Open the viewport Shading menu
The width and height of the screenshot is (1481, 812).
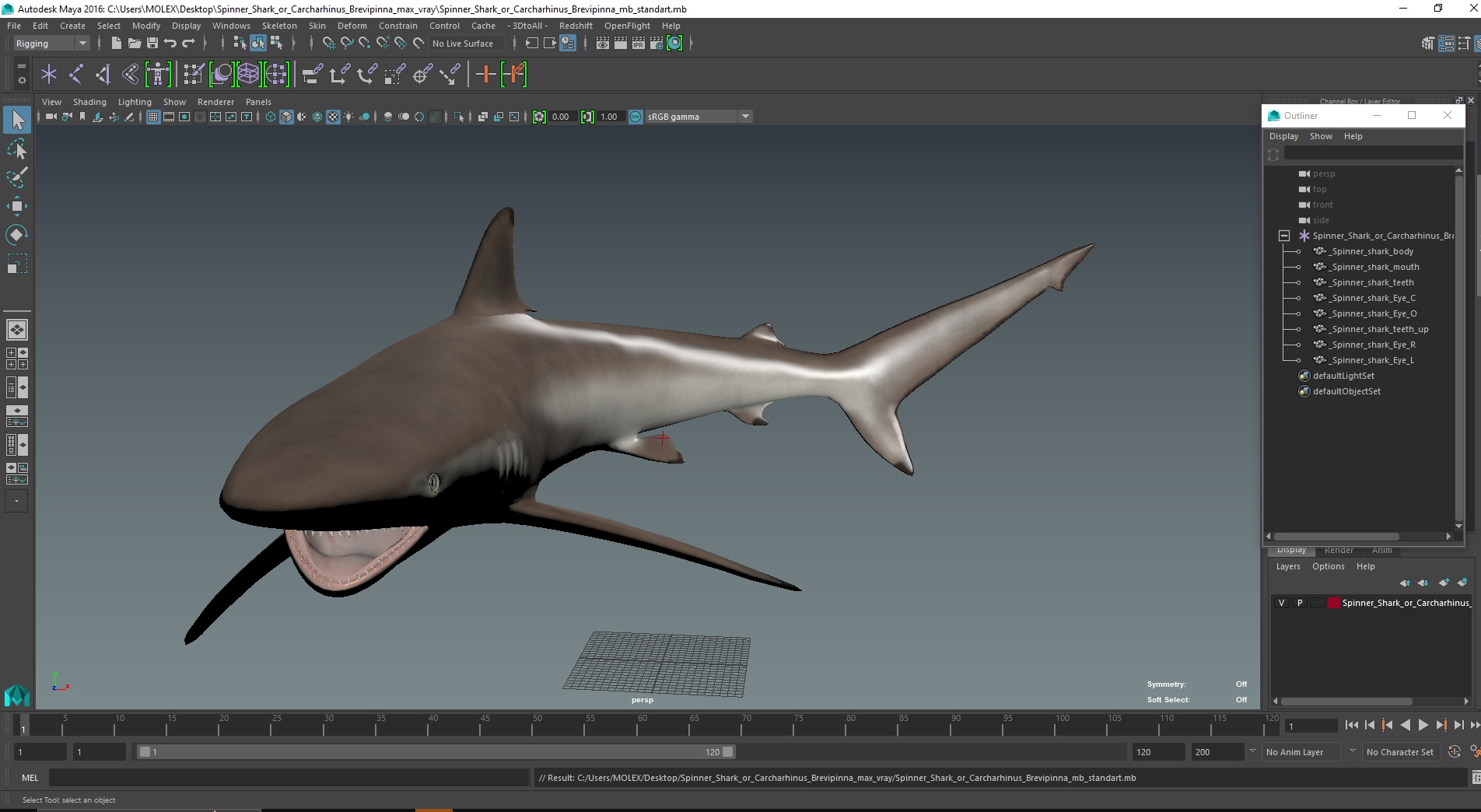coord(89,102)
